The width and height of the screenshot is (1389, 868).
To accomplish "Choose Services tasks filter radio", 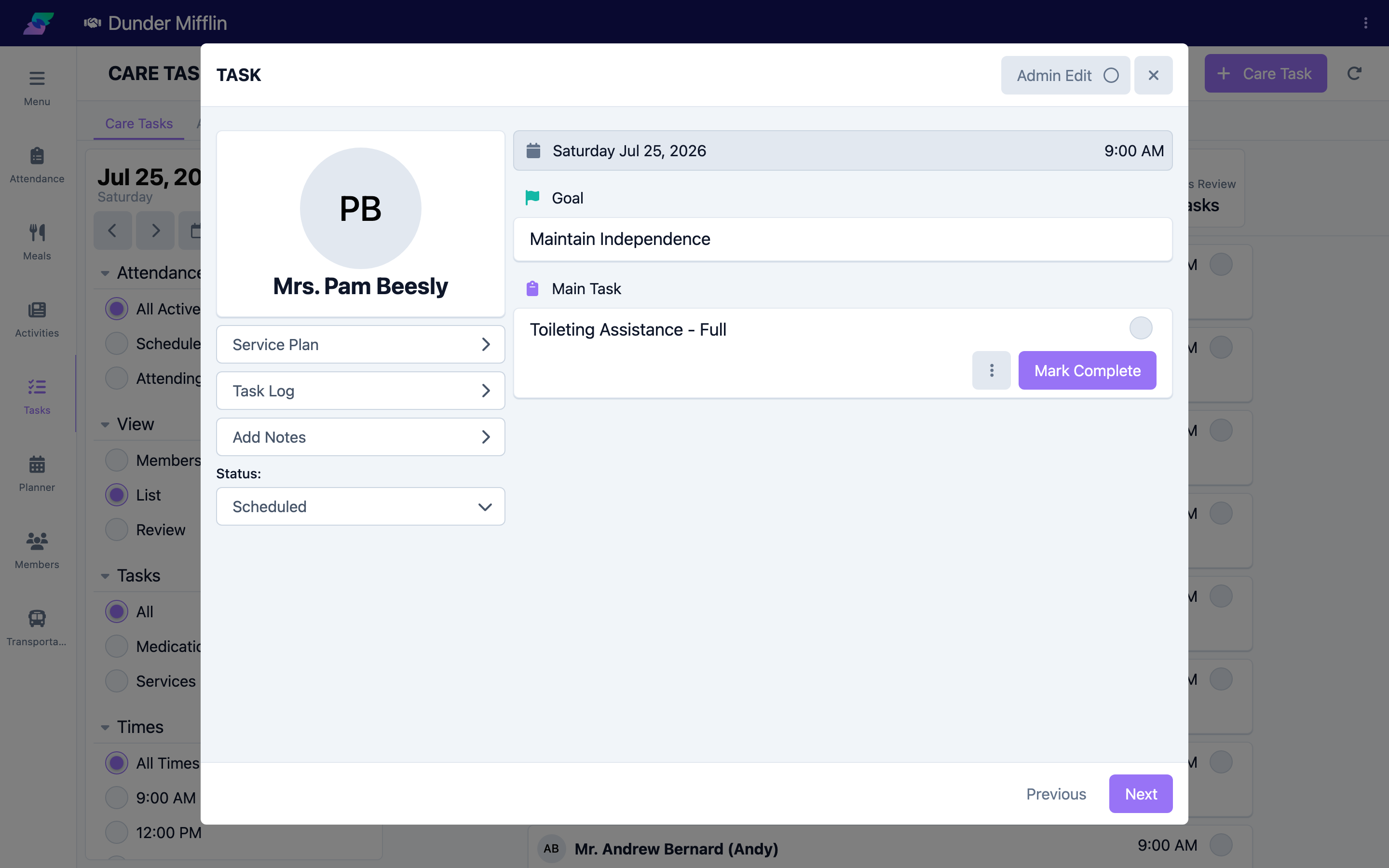I will [x=117, y=681].
